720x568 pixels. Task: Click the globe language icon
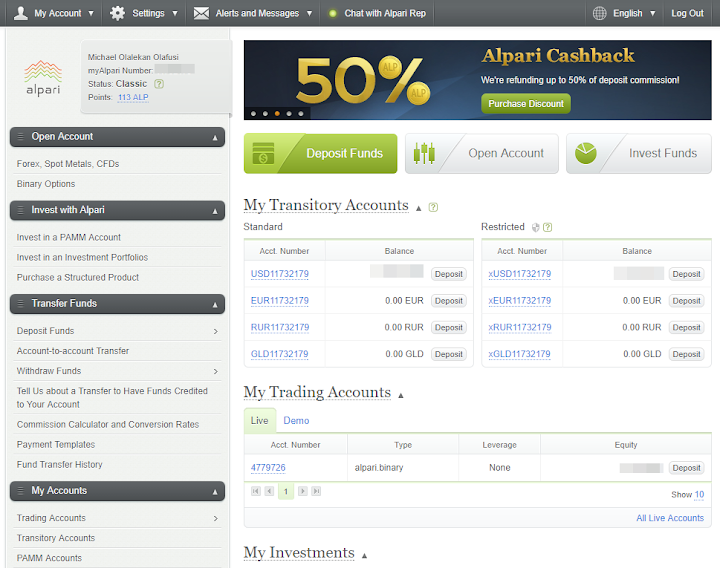[599, 13]
